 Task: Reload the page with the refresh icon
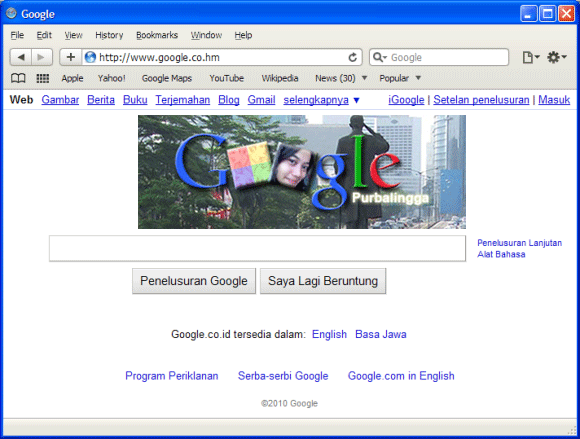[x=353, y=57]
